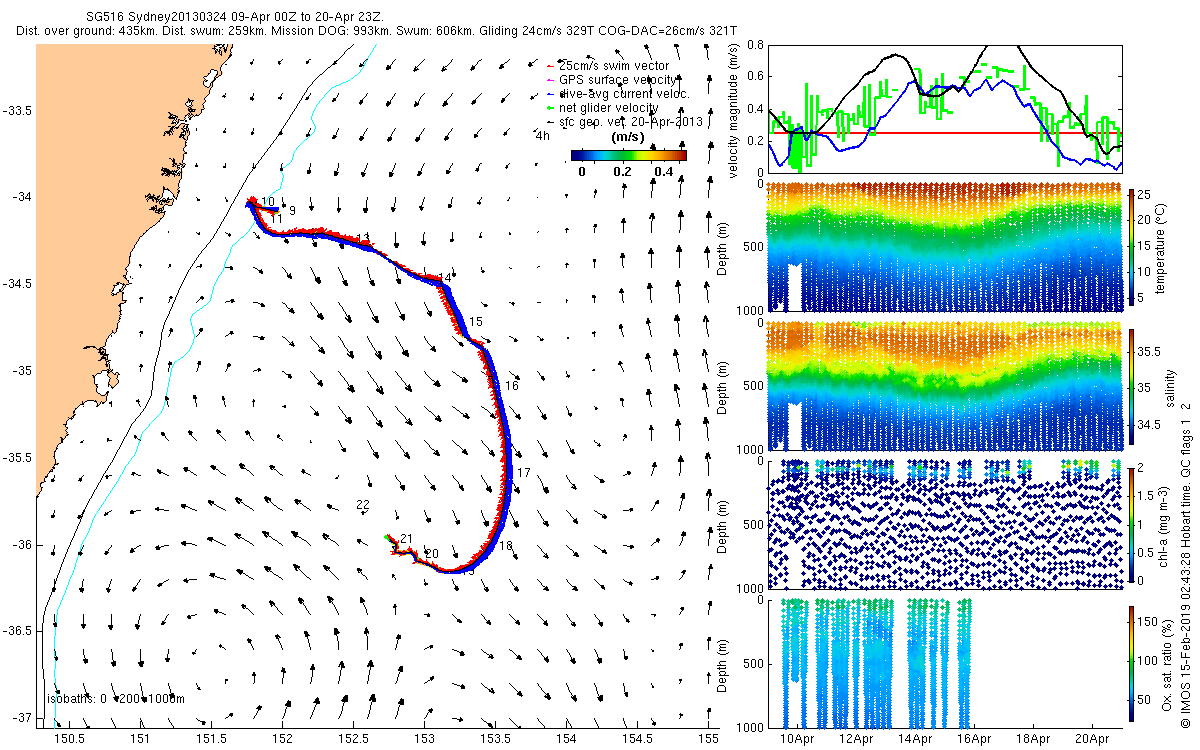The image size is (1200, 750).
Task: Click the '34.5' tick on salinity colorbar
Action: tap(1150, 425)
